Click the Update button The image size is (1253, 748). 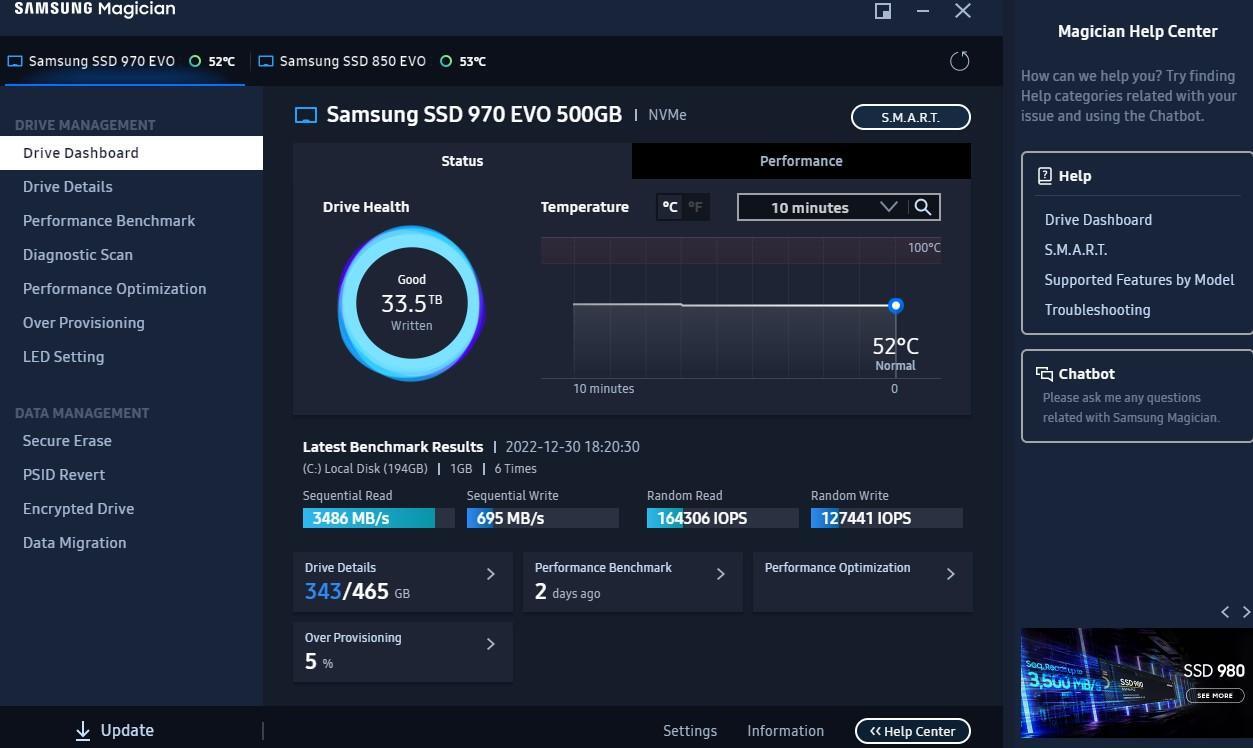pos(115,731)
